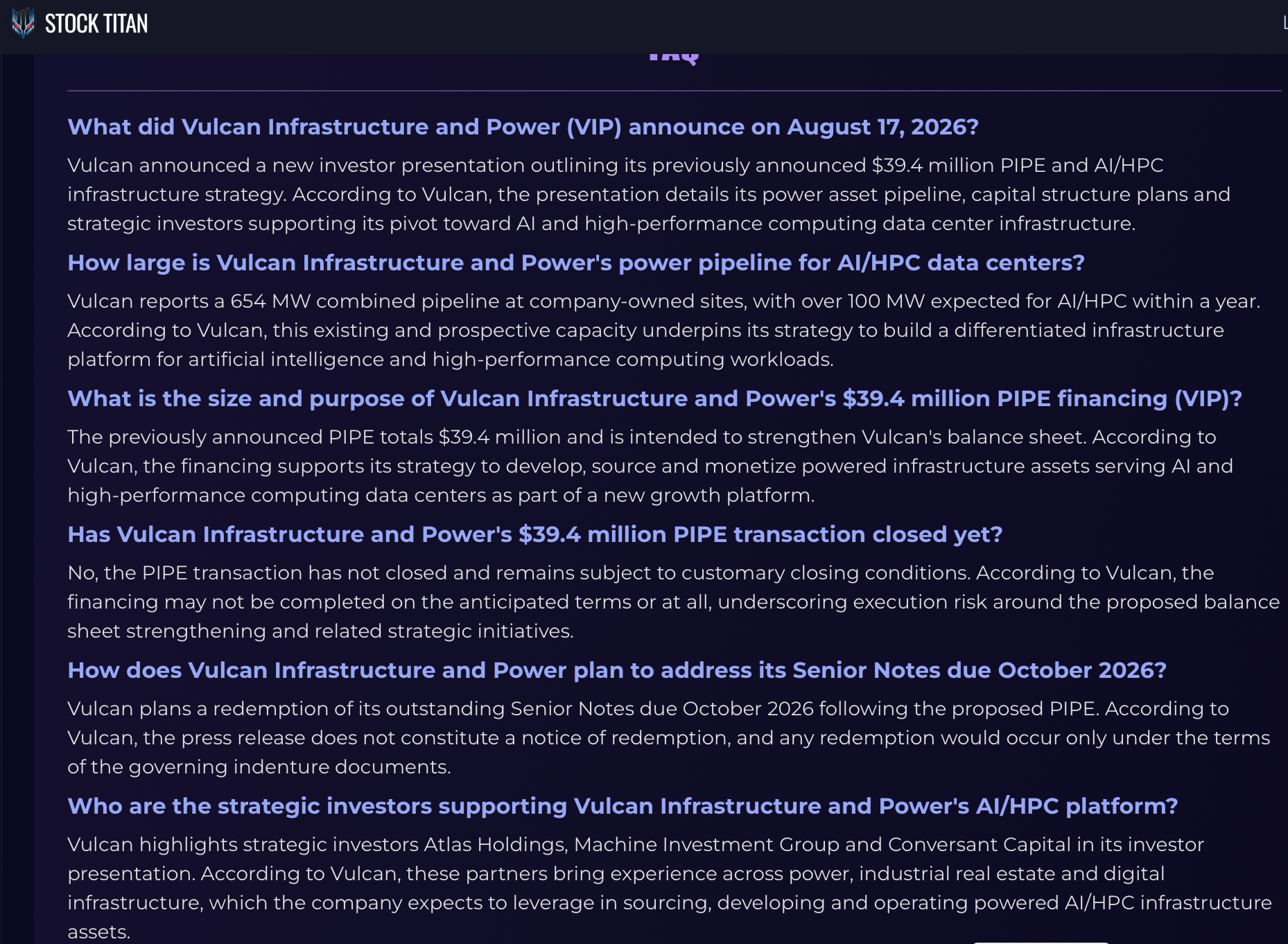Select the question about Senior Notes due October 2026
1288x944 pixels.
pyautogui.click(x=617, y=670)
